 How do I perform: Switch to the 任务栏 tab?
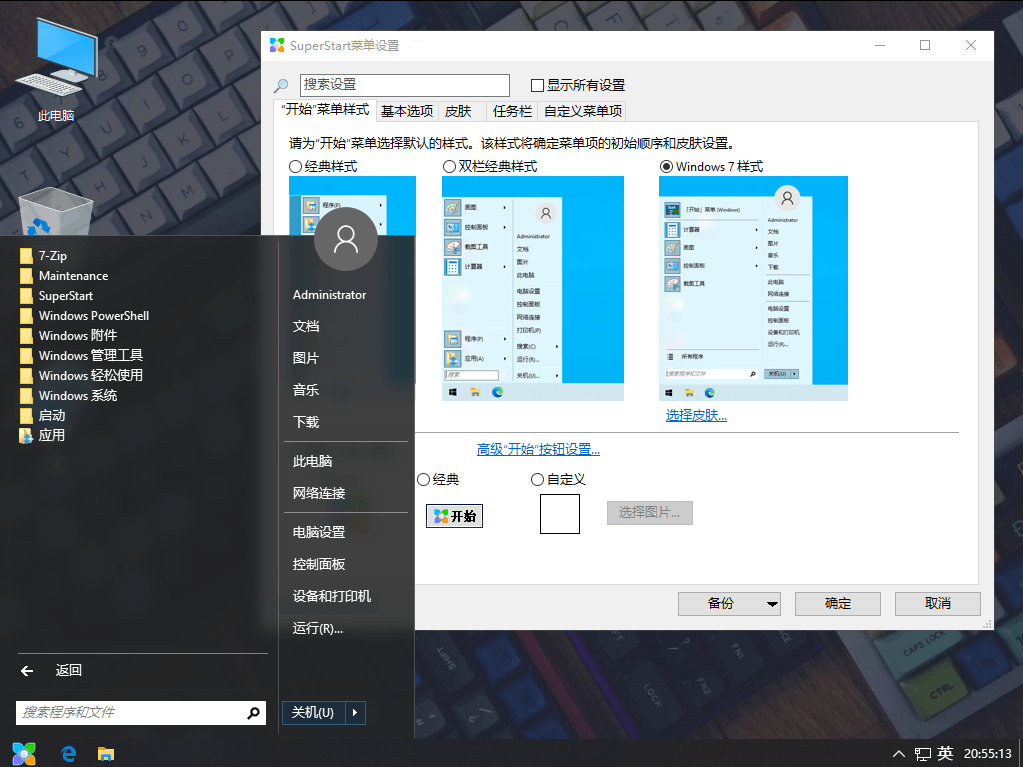[512, 112]
